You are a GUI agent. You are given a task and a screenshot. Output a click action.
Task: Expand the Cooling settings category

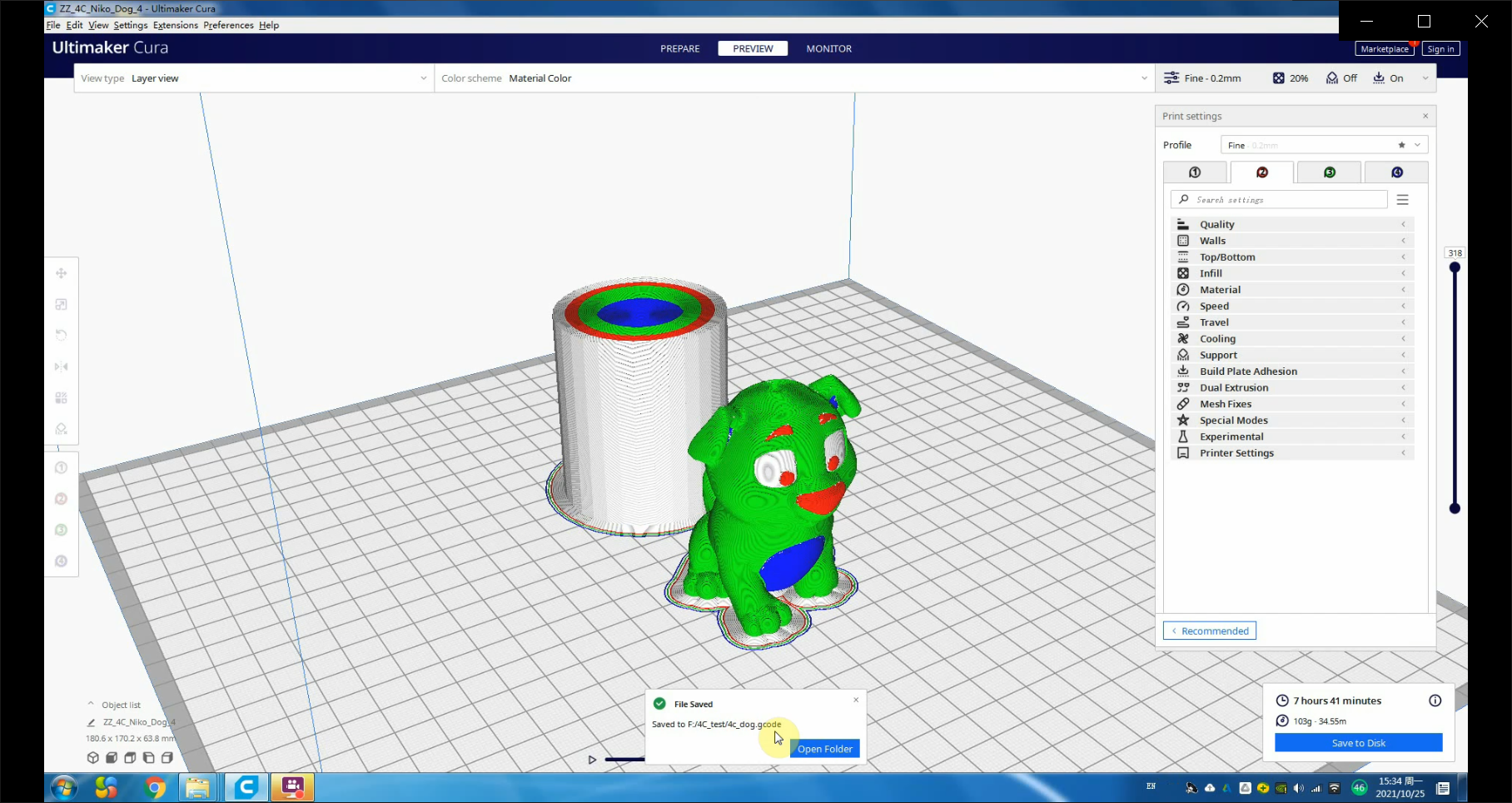(1292, 339)
